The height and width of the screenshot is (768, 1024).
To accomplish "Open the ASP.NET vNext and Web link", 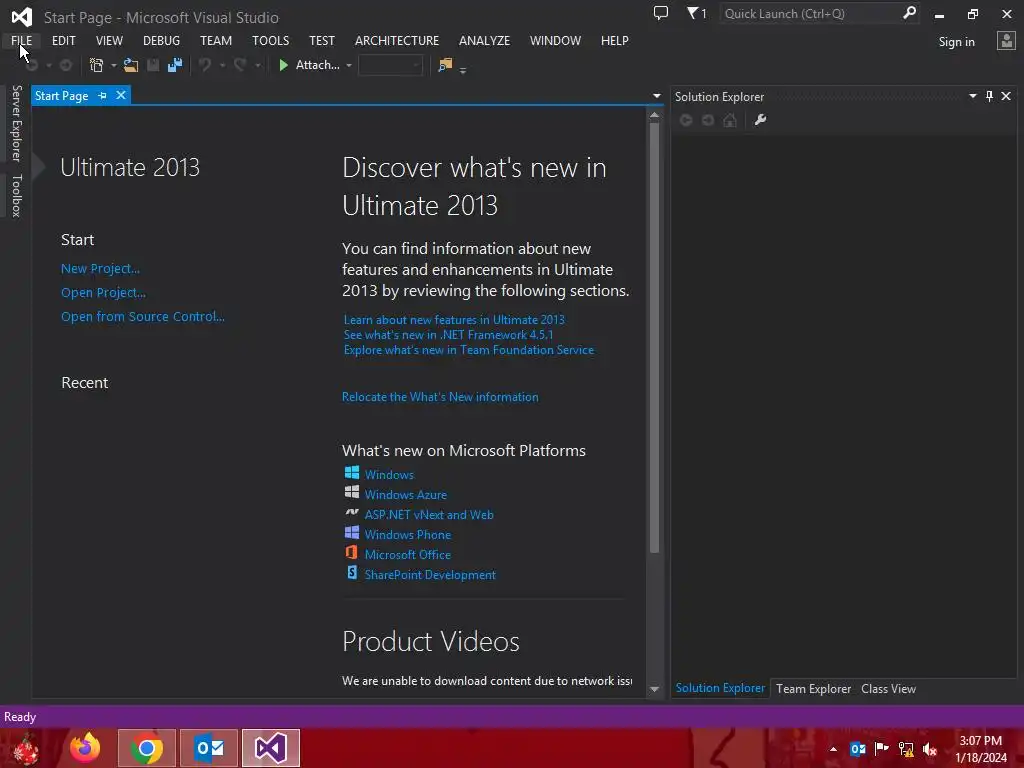I will point(428,515).
